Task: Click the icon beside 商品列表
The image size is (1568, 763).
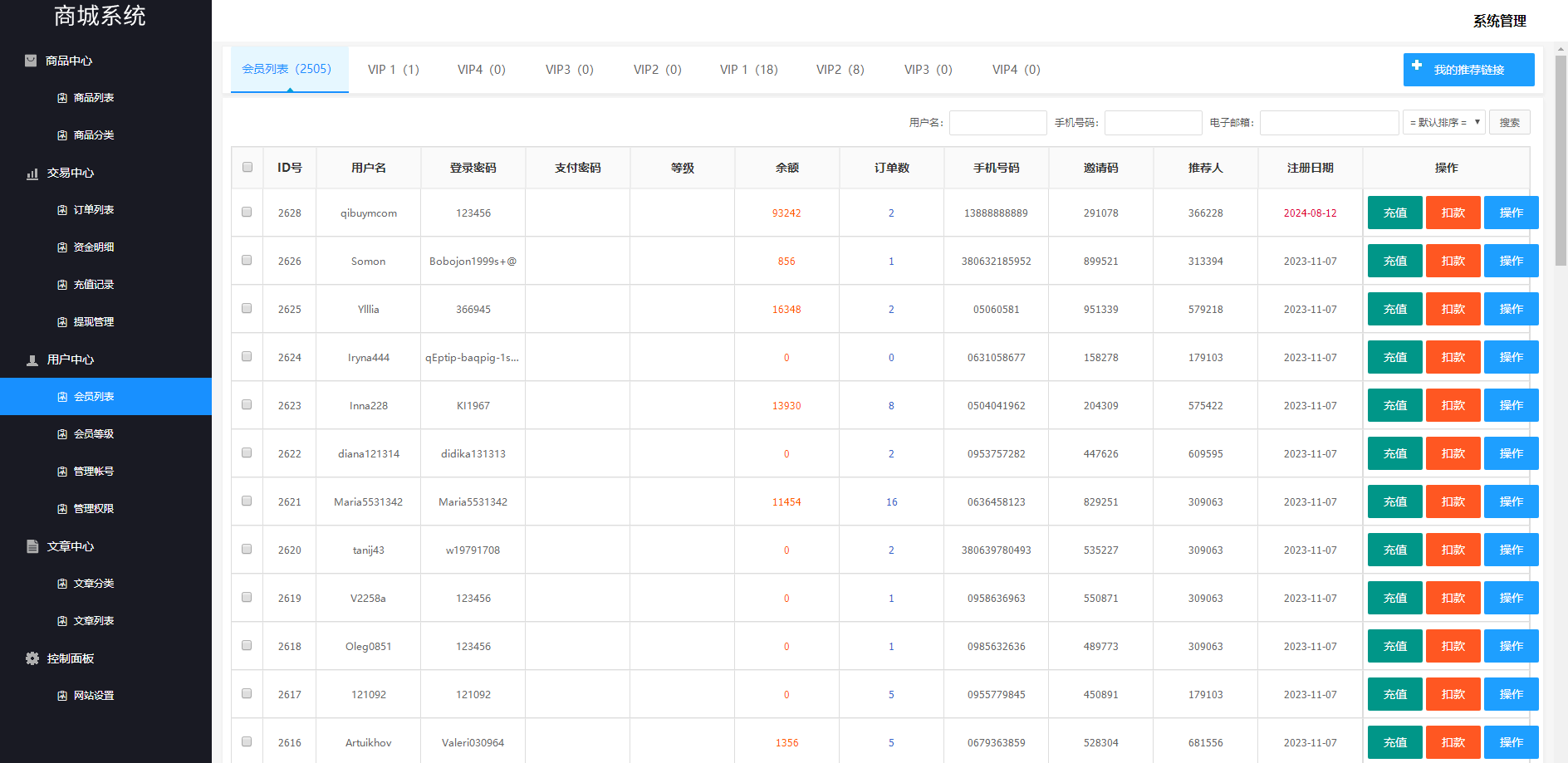Action: click(62, 98)
